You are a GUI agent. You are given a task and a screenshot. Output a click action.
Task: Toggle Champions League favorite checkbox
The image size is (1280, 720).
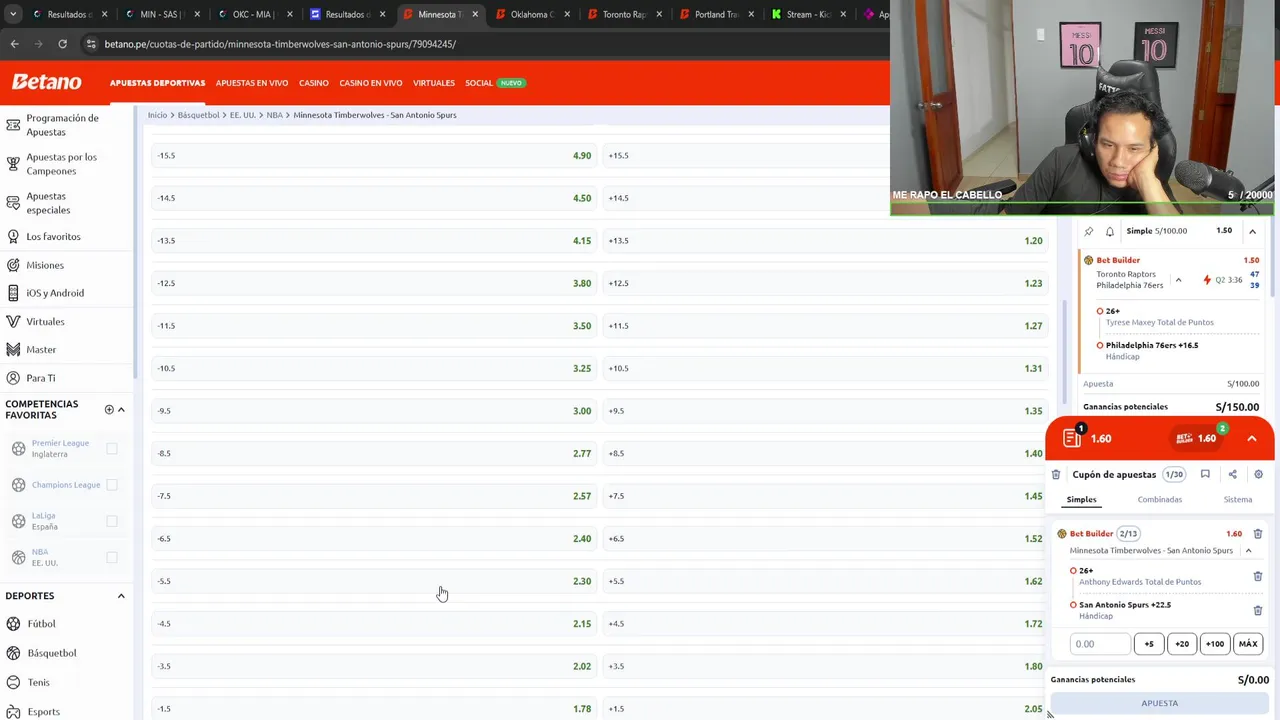(x=112, y=485)
